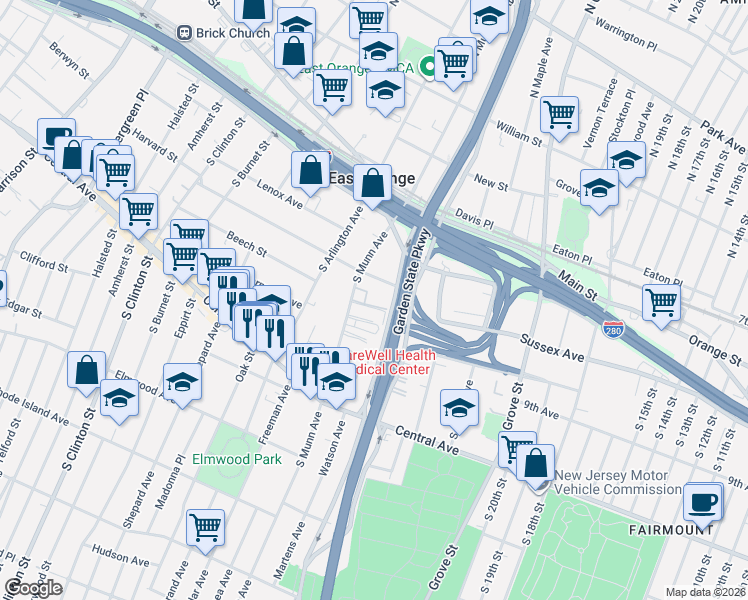Screen dimensions: 748x600
Task: Select the Elmwood Park label
Action: tap(237, 459)
